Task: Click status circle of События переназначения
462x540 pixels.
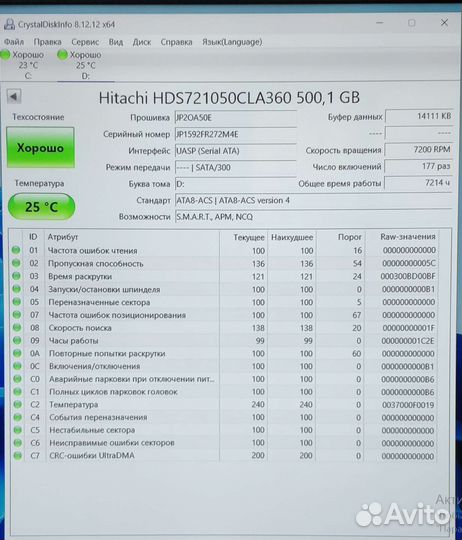Action: click(18, 417)
